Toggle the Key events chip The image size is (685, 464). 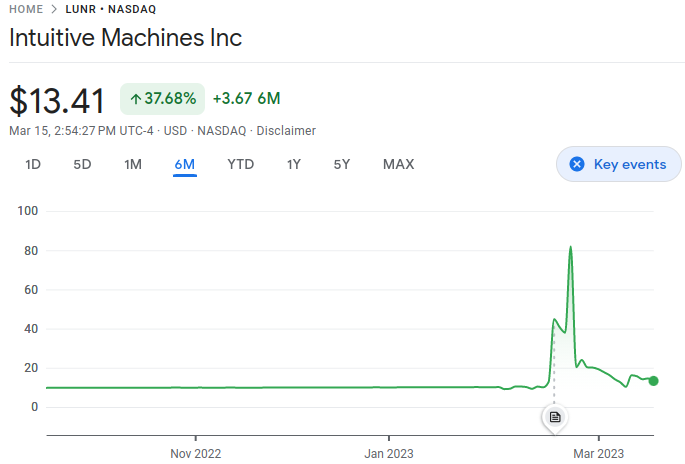point(618,164)
